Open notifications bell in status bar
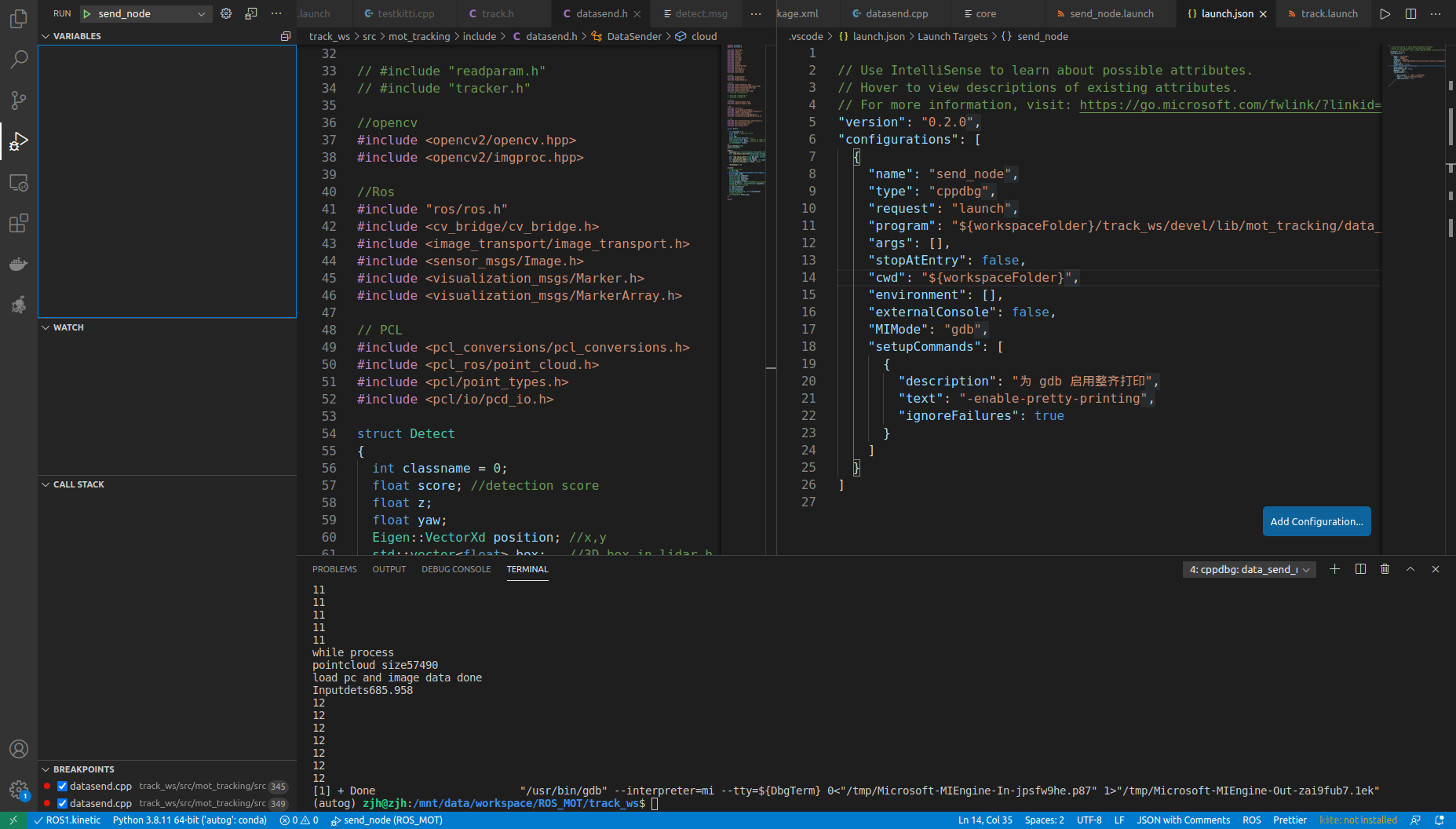 pyautogui.click(x=1440, y=820)
